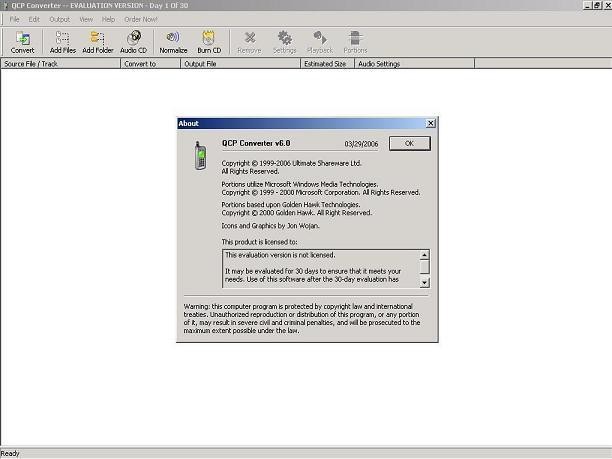Click the 'This product is licensed to:' label
Screen dimensions: 612x459
pos(259,242)
